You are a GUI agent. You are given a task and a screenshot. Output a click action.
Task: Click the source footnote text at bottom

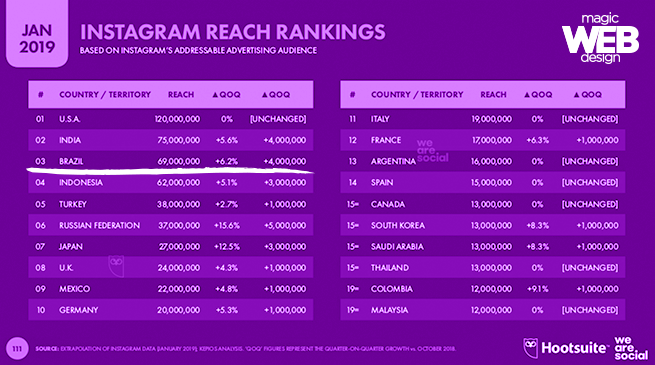[x=245, y=349]
